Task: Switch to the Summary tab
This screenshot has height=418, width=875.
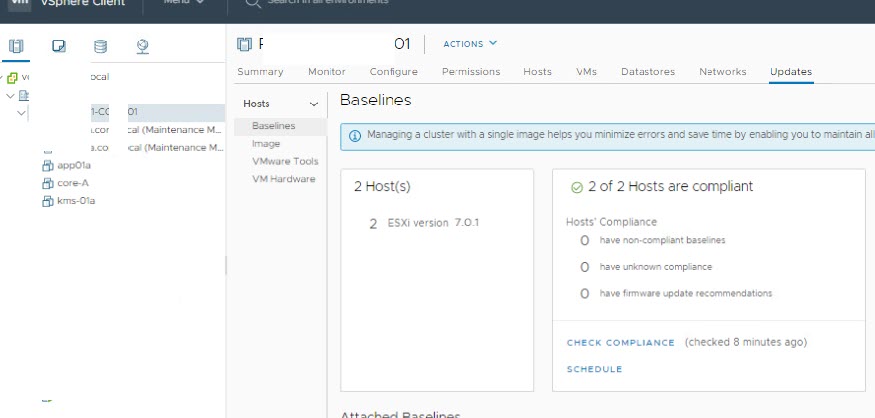Action: (260, 72)
